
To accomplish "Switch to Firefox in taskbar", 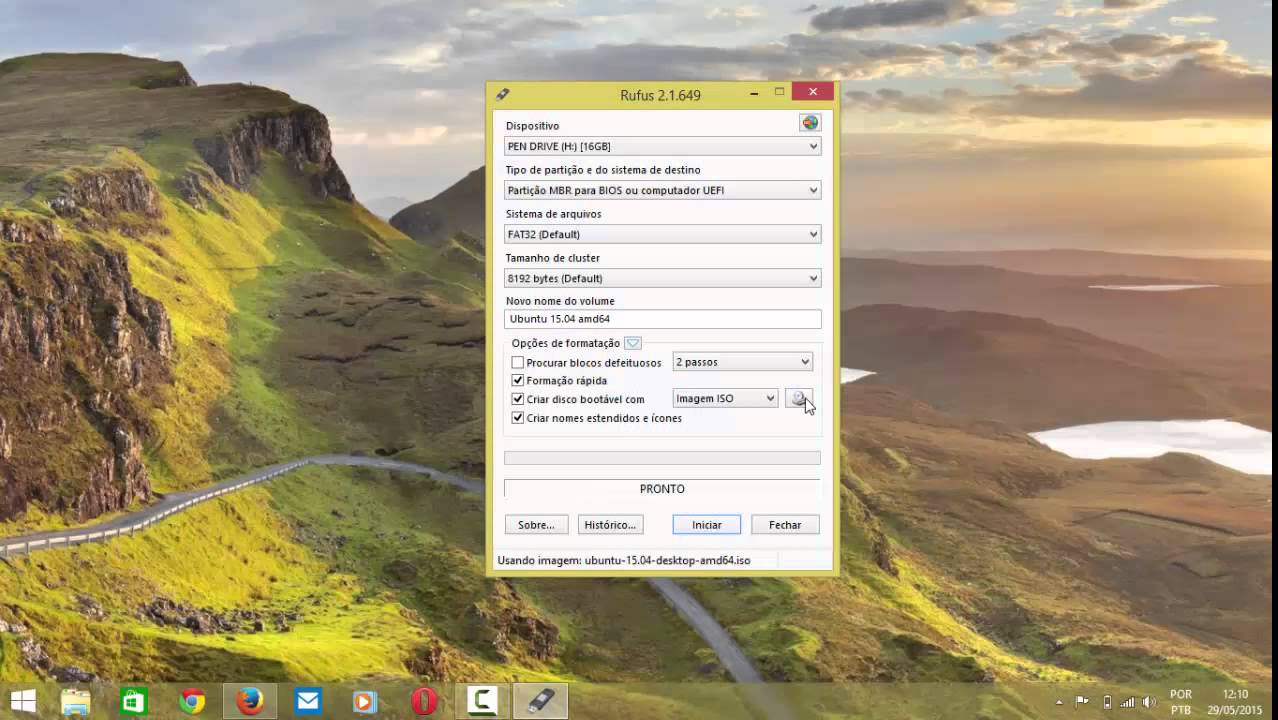I will (250, 701).
